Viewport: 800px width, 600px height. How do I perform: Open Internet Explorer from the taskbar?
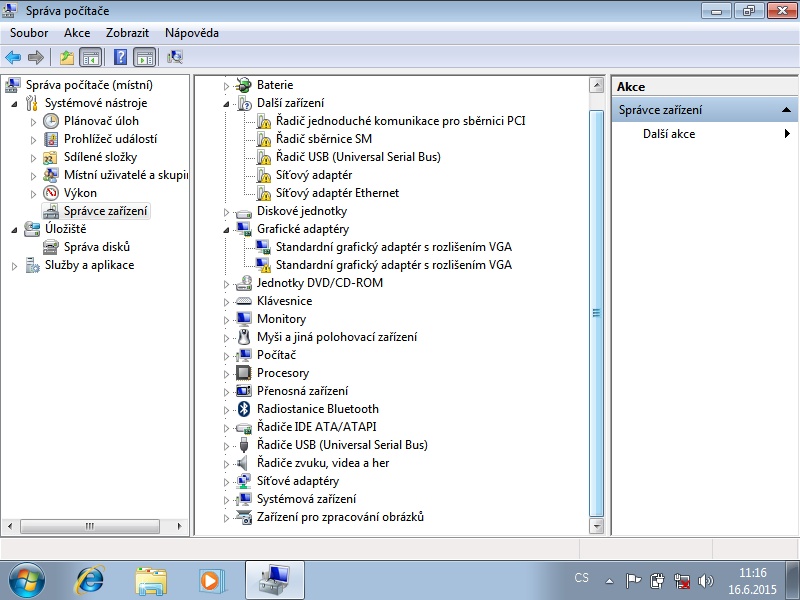click(x=90, y=579)
